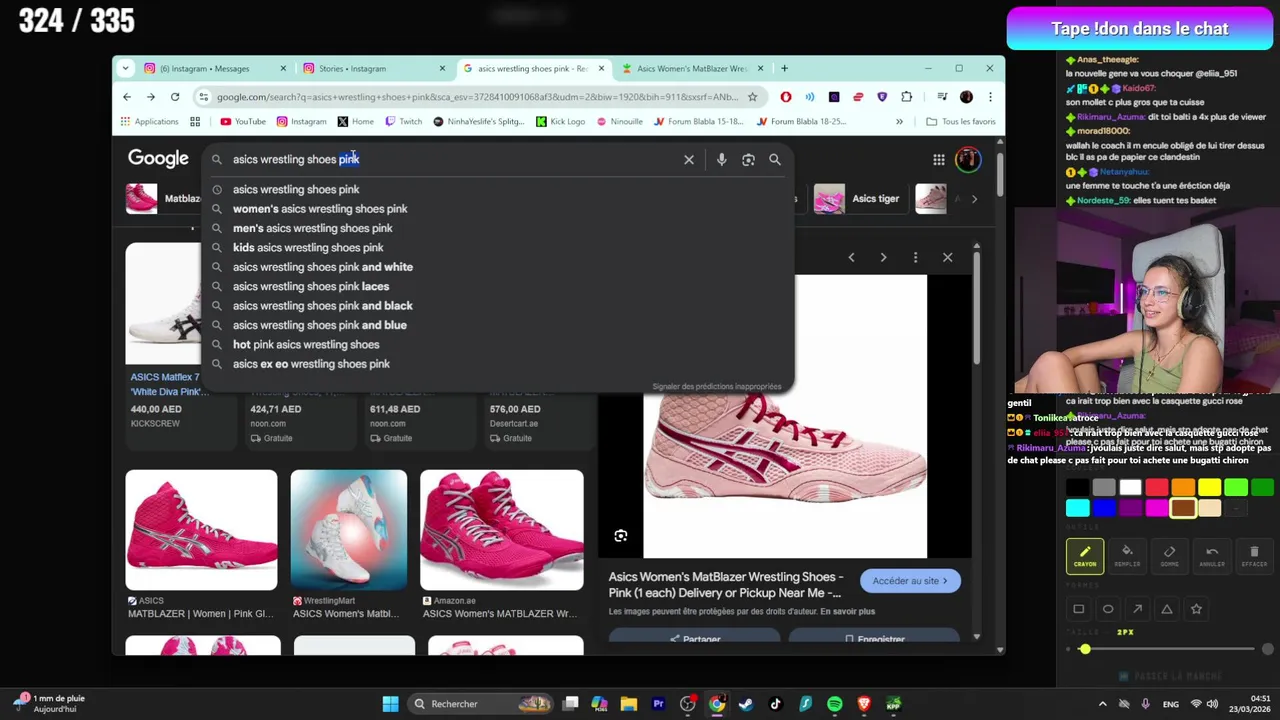Click the brush size slider handle
Viewport: 1280px width, 720px height.
(x=1085, y=650)
